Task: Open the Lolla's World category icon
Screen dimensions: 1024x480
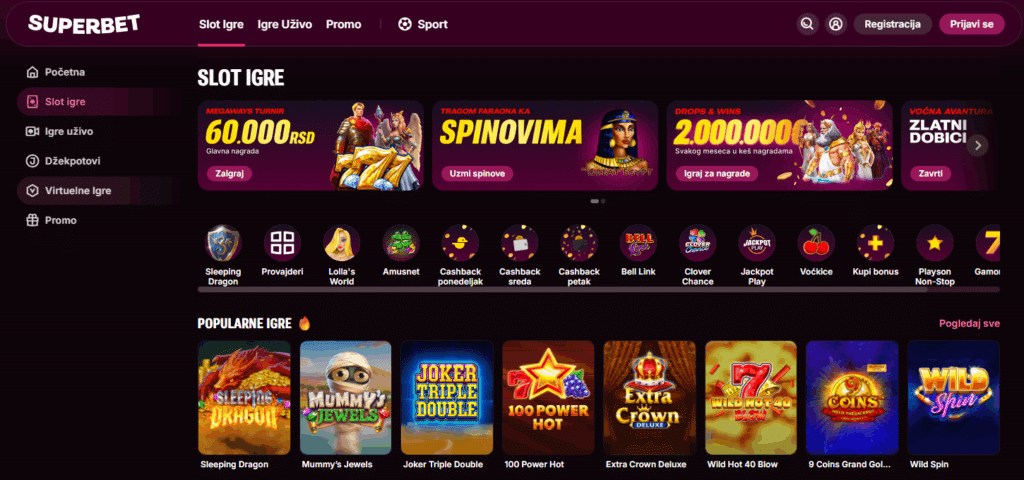Action: click(342, 243)
